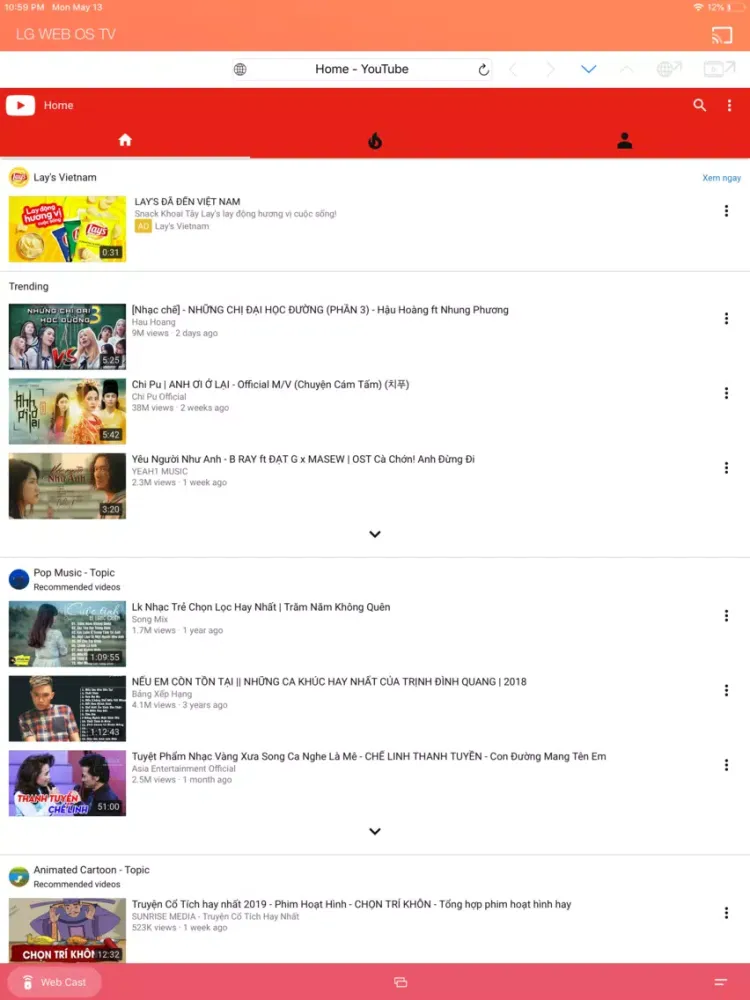Open the menu lines icon bottom right
Image resolution: width=750 pixels, height=1000 pixels.
(x=721, y=982)
